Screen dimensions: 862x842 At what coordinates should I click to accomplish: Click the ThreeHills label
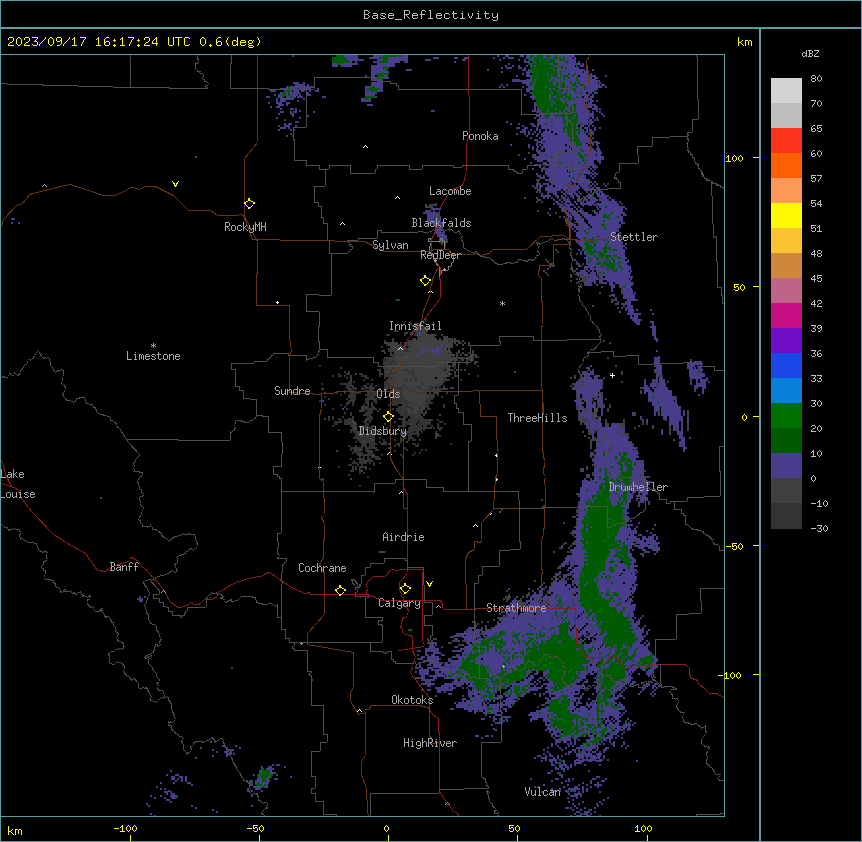tap(537, 418)
